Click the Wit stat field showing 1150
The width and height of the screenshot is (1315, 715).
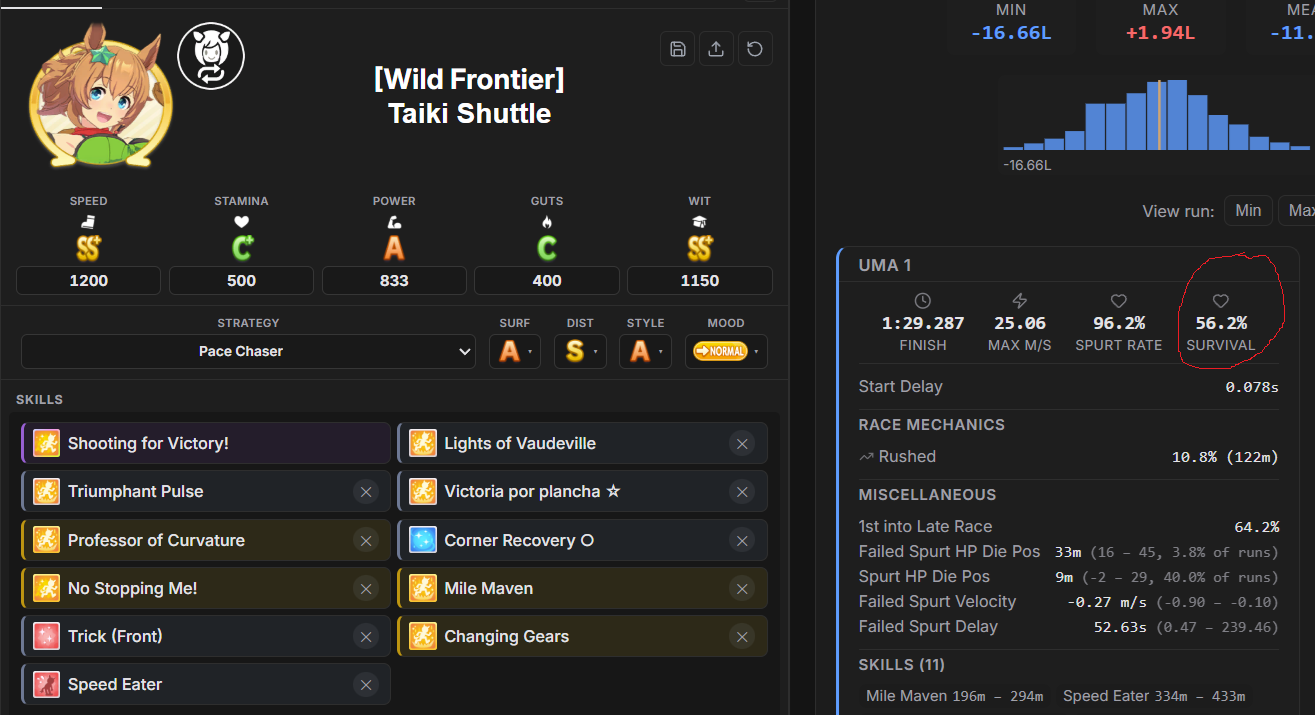(700, 280)
